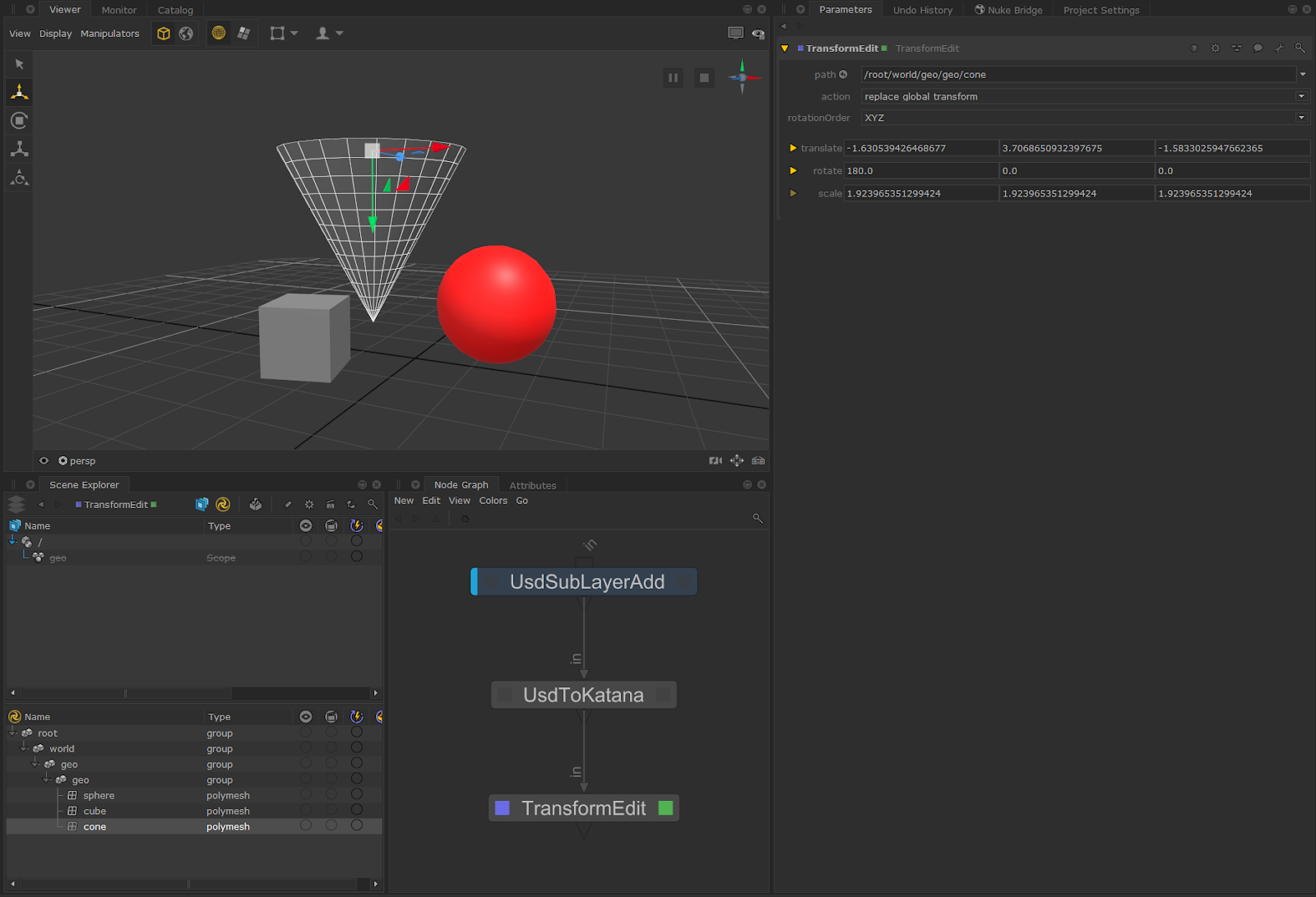Viewport: 1316px width, 897px height.
Task: Click the lower Scene Explorer horizontal scrollbar
Action: click(x=189, y=884)
